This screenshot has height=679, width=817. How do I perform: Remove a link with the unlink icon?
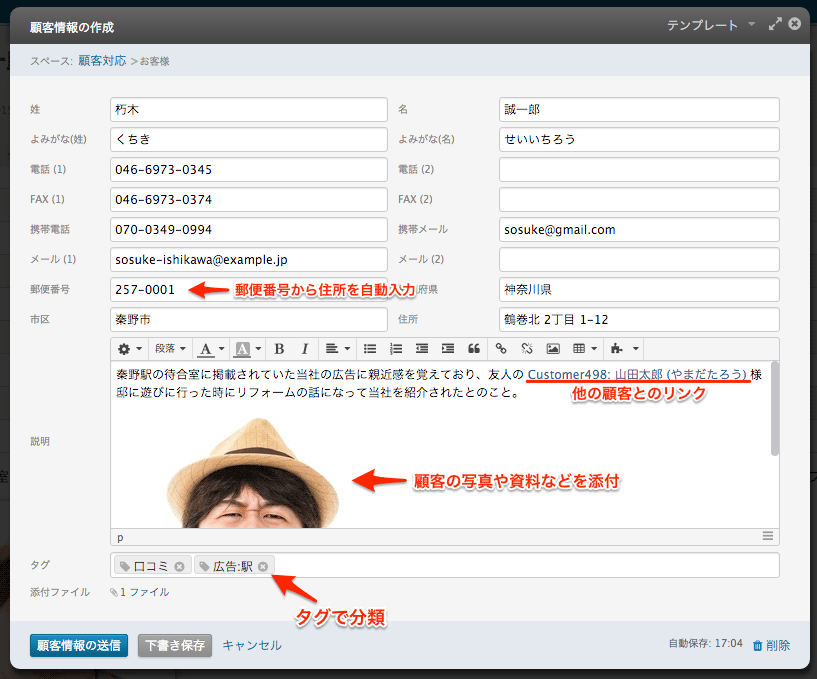tap(529, 349)
